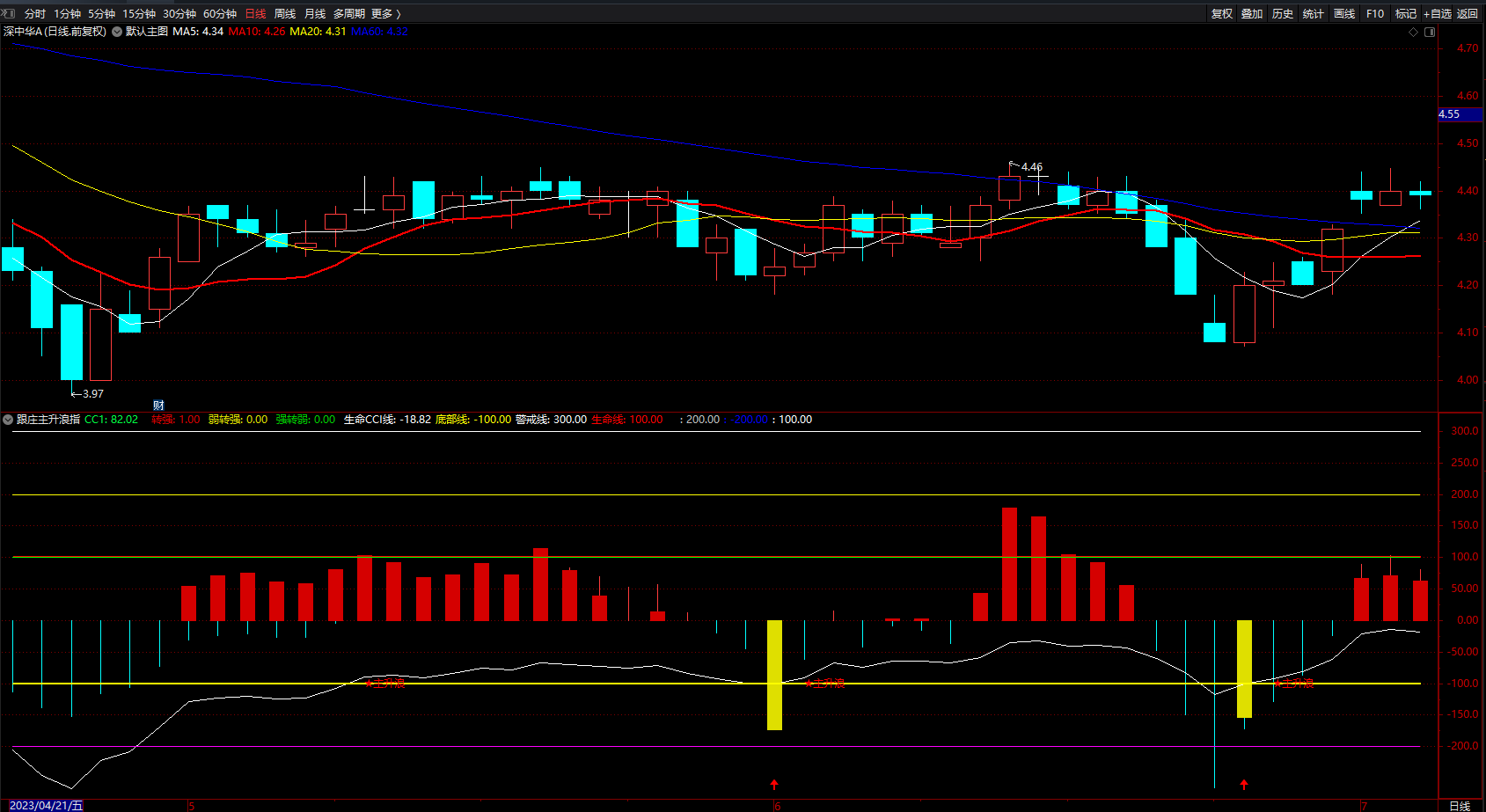Click the 转强: 1.00 value
This screenshot has height=812, width=1486.
pyautogui.click(x=176, y=420)
